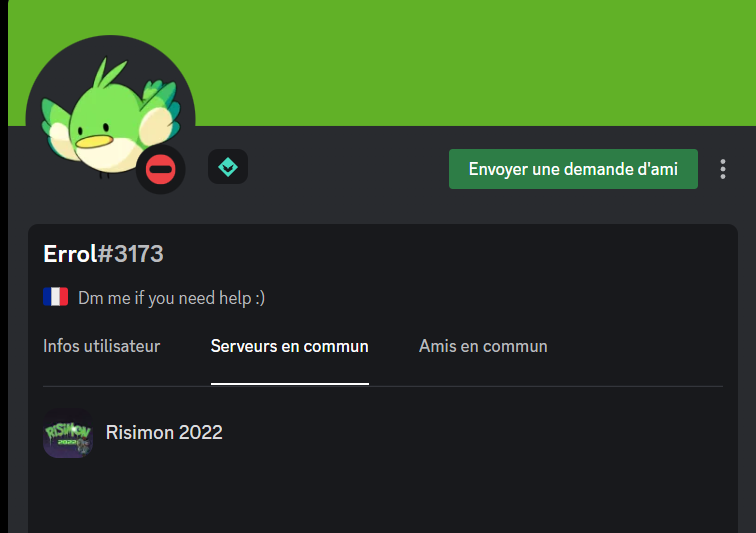
Task: Send a friend request with Envoyer button
Action: 573,169
